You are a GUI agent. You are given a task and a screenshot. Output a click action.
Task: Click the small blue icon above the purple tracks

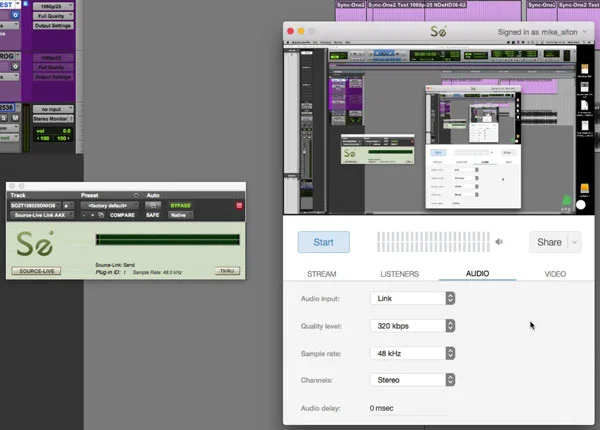click(26, 3)
